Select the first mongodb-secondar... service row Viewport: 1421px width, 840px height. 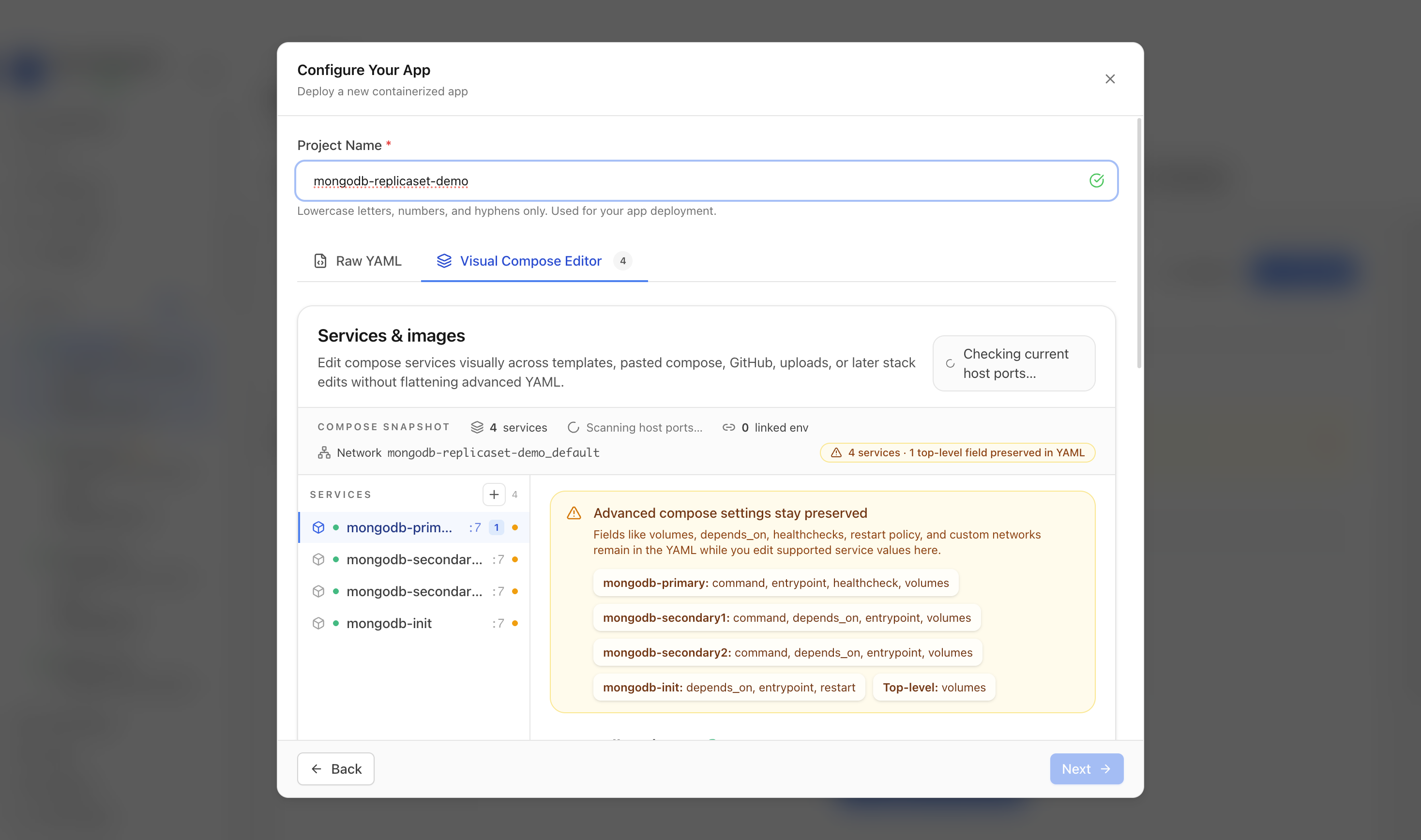click(x=414, y=559)
